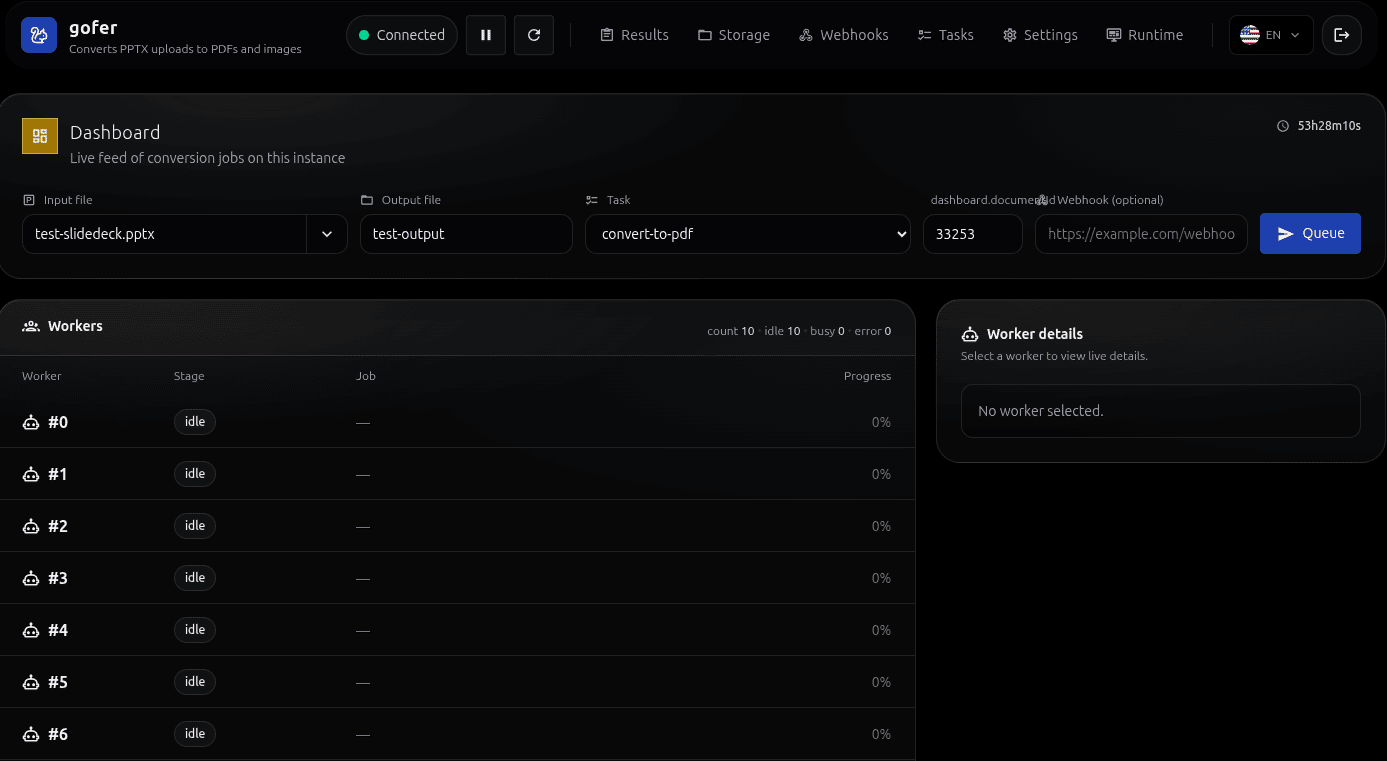Click the logout icon button
The width and height of the screenshot is (1387, 761).
1342,35
